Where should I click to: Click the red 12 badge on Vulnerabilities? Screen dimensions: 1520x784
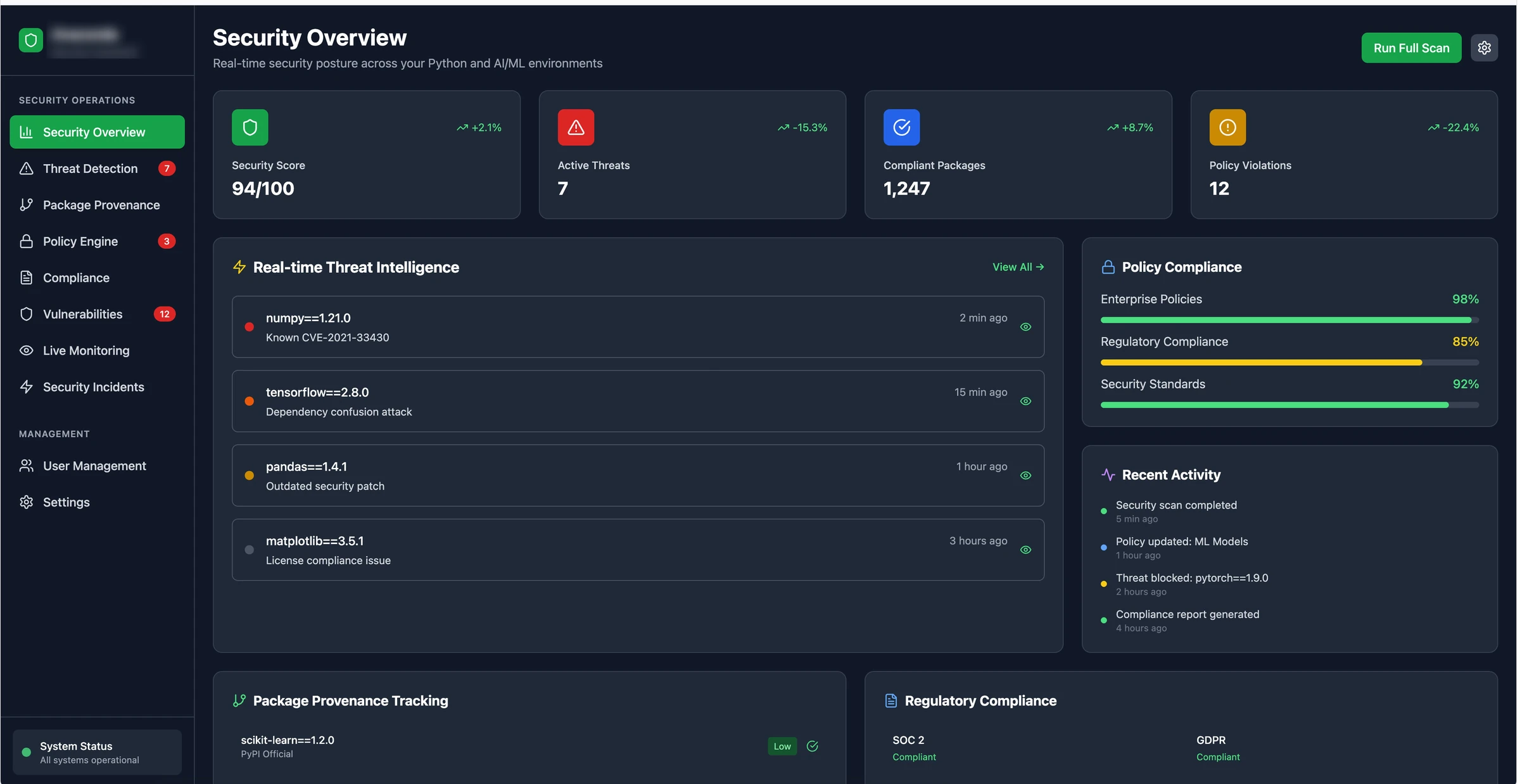click(165, 314)
